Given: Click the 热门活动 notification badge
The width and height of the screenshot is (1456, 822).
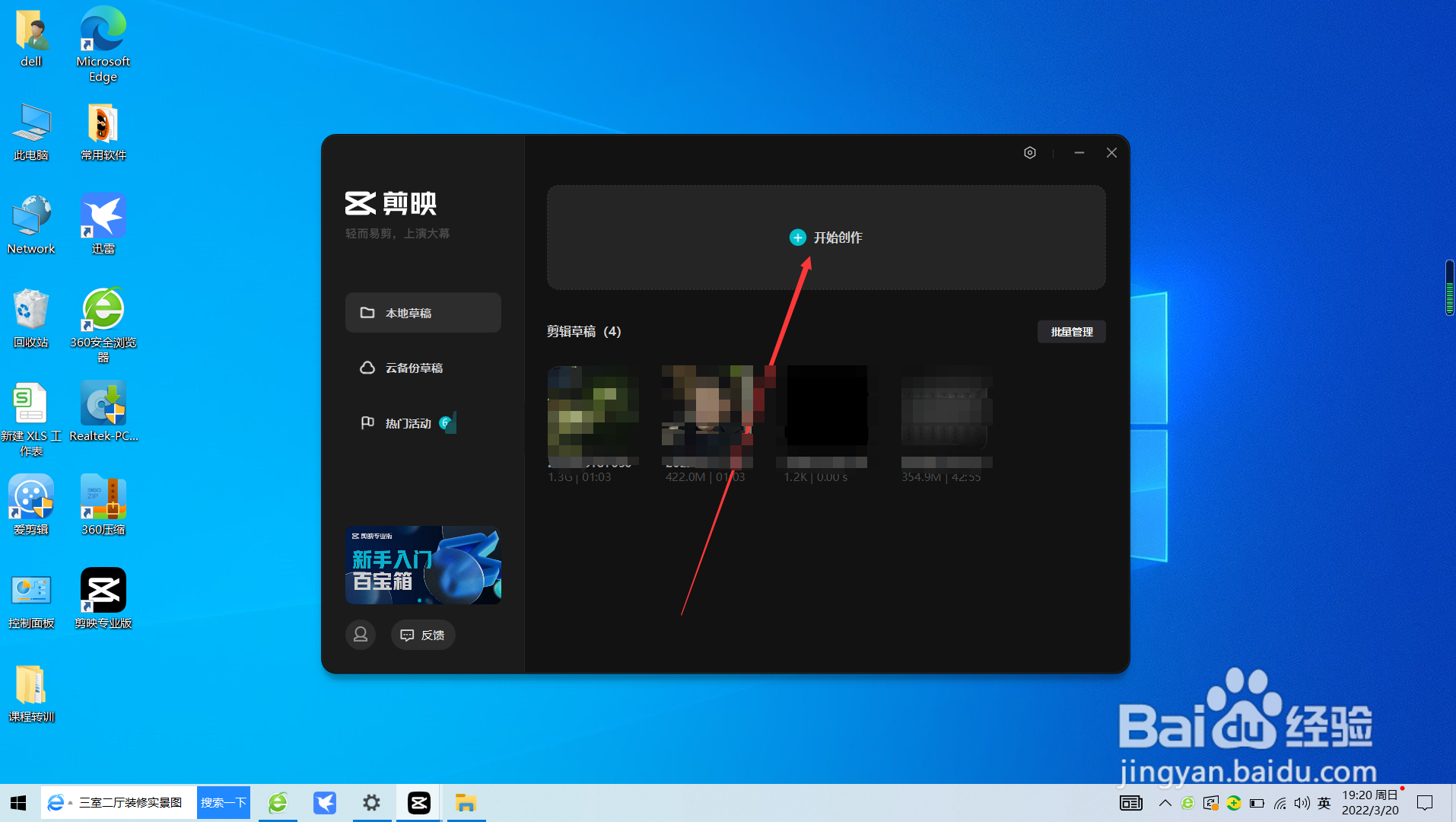Looking at the screenshot, I should tap(447, 422).
